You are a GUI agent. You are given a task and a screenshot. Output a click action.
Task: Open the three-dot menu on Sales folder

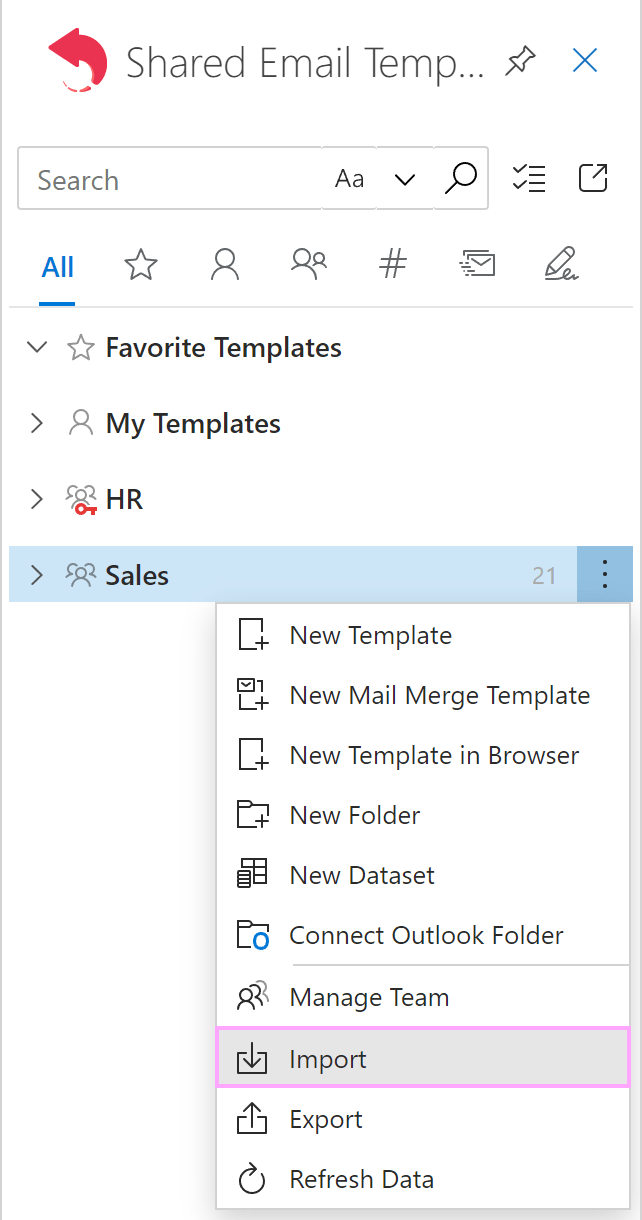click(605, 574)
